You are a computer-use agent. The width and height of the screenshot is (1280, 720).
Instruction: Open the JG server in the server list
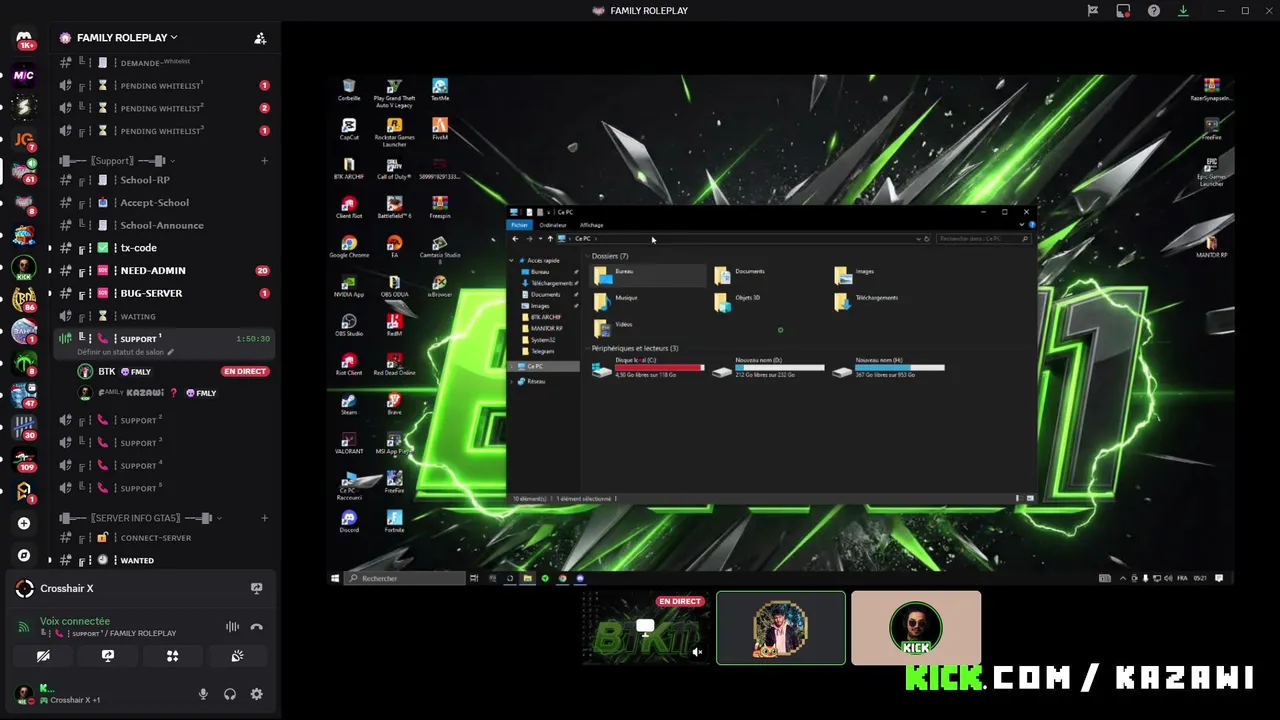[24, 139]
